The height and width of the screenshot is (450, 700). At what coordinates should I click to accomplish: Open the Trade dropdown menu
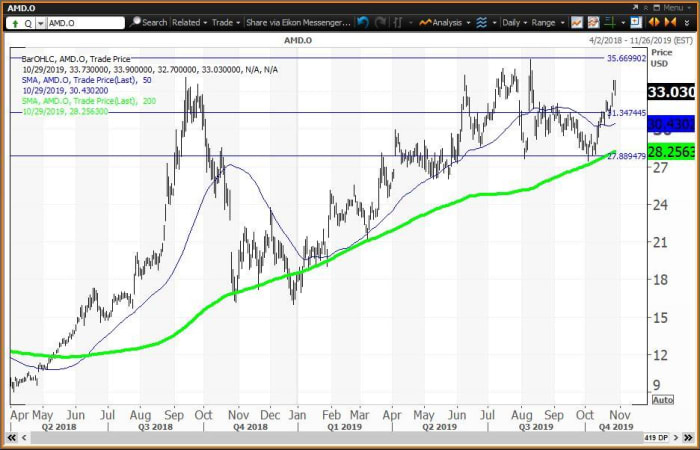point(226,22)
